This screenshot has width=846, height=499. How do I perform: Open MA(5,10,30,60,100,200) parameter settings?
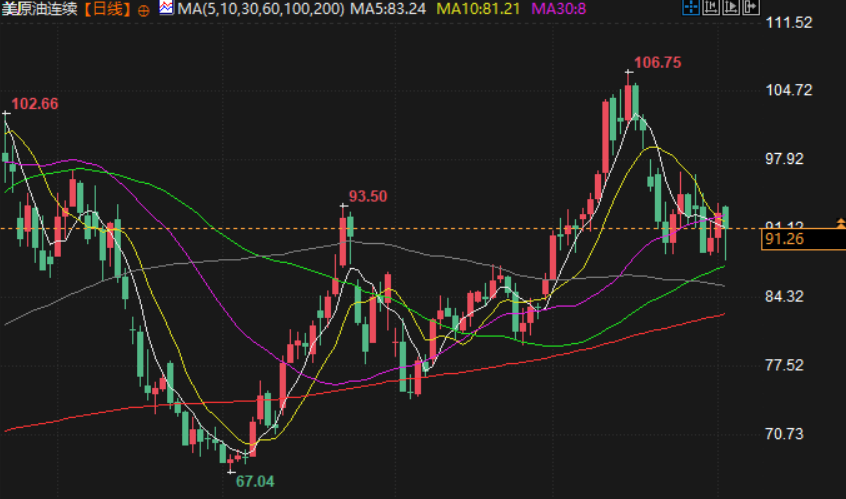click(261, 9)
